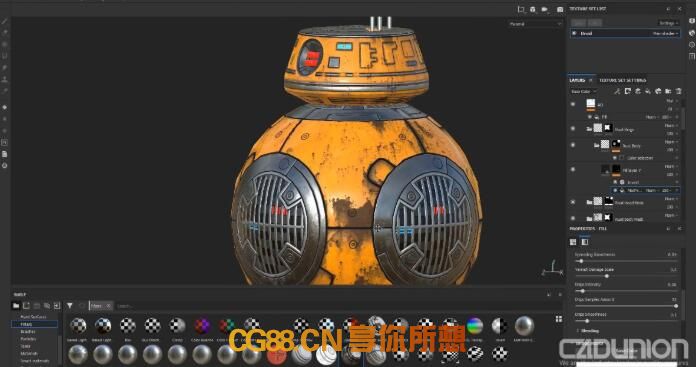Screen dimensions: 696x367
Task: Click the add mask icon in Layers toolbar
Action: [628, 91]
